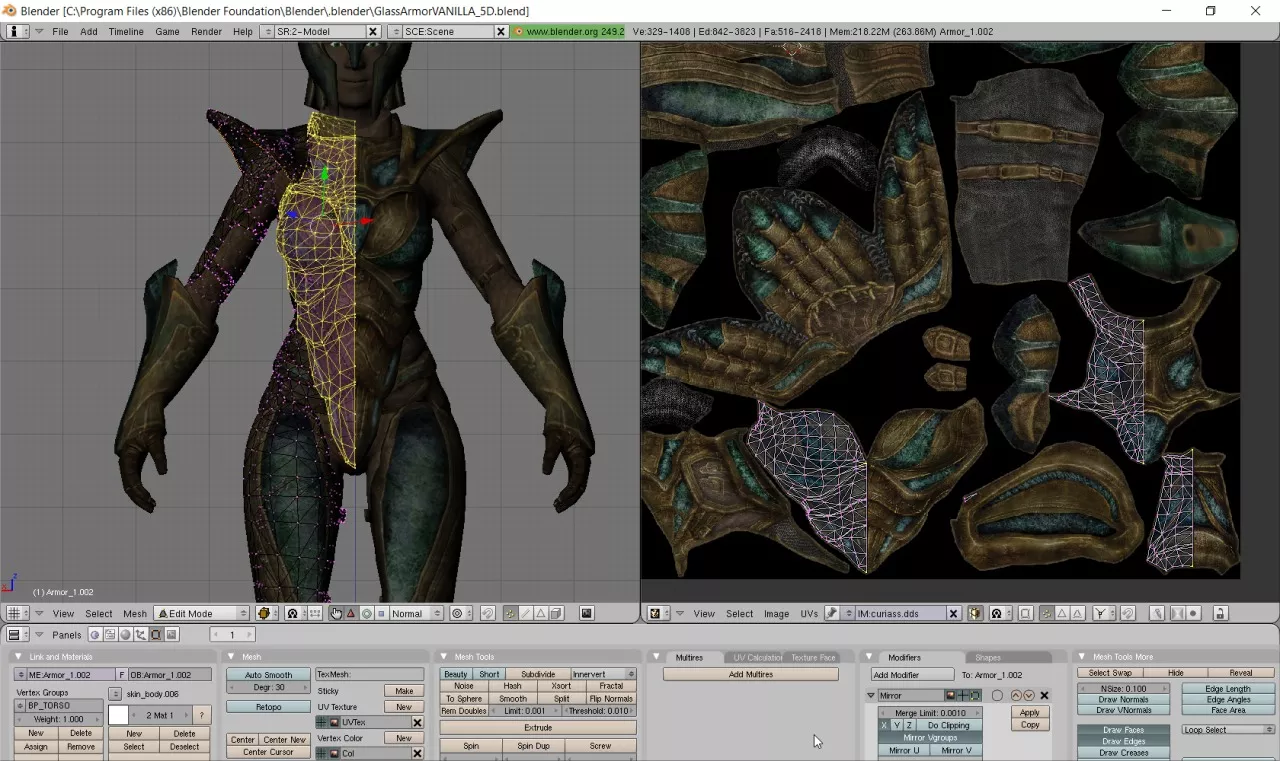Click the Extrude button
This screenshot has height=761, width=1280.
pyautogui.click(x=538, y=727)
